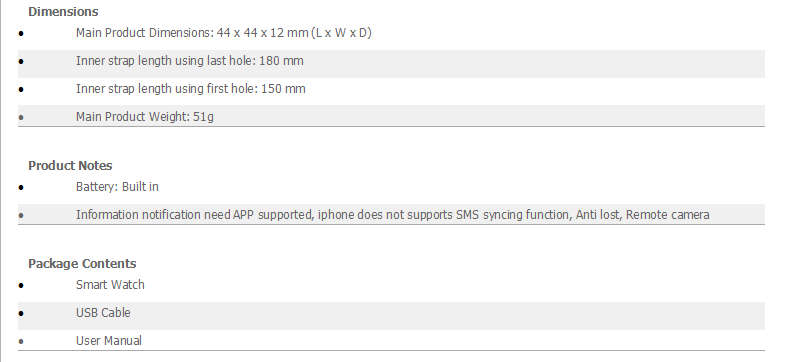Image resolution: width=792 pixels, height=362 pixels.
Task: Click the inner strap length first hole row
Action: tap(391, 89)
